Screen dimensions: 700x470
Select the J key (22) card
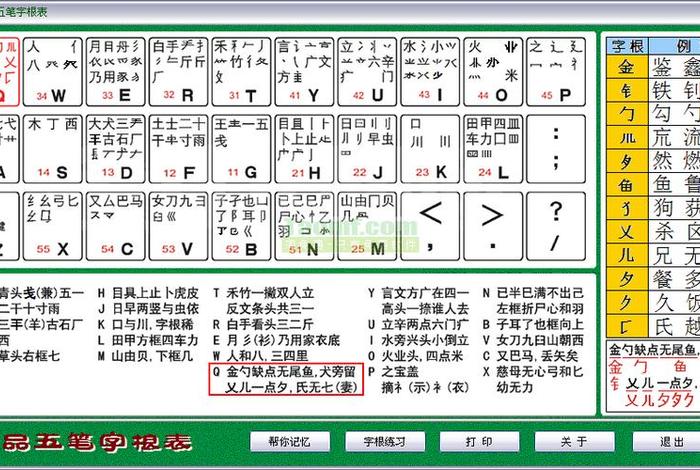pyautogui.click(x=367, y=149)
